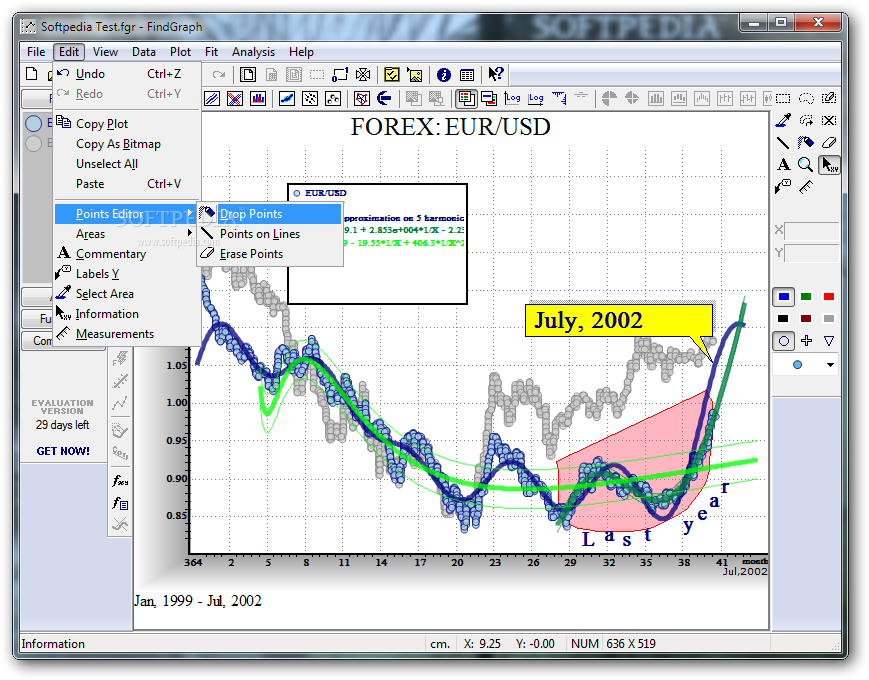Click the What's This help cursor icon
The height and width of the screenshot is (680, 869).
[x=495, y=74]
